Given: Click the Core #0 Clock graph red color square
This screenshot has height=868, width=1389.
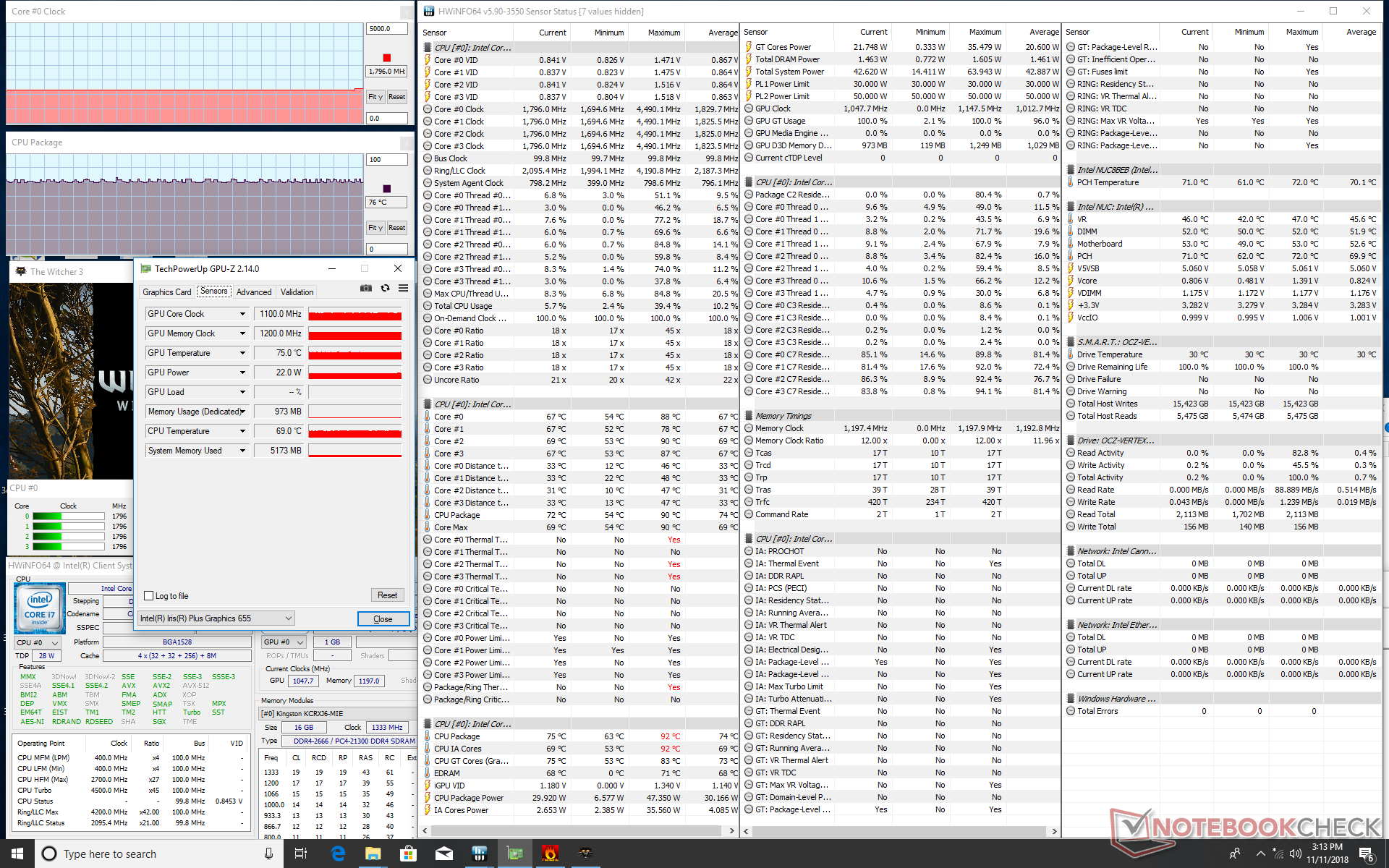Looking at the screenshot, I should (x=387, y=58).
